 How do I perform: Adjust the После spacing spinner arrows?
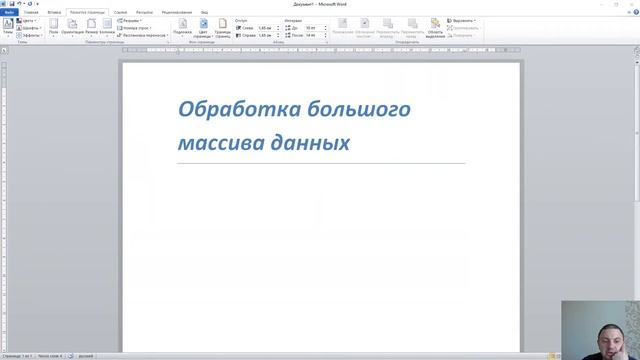tap(325, 36)
